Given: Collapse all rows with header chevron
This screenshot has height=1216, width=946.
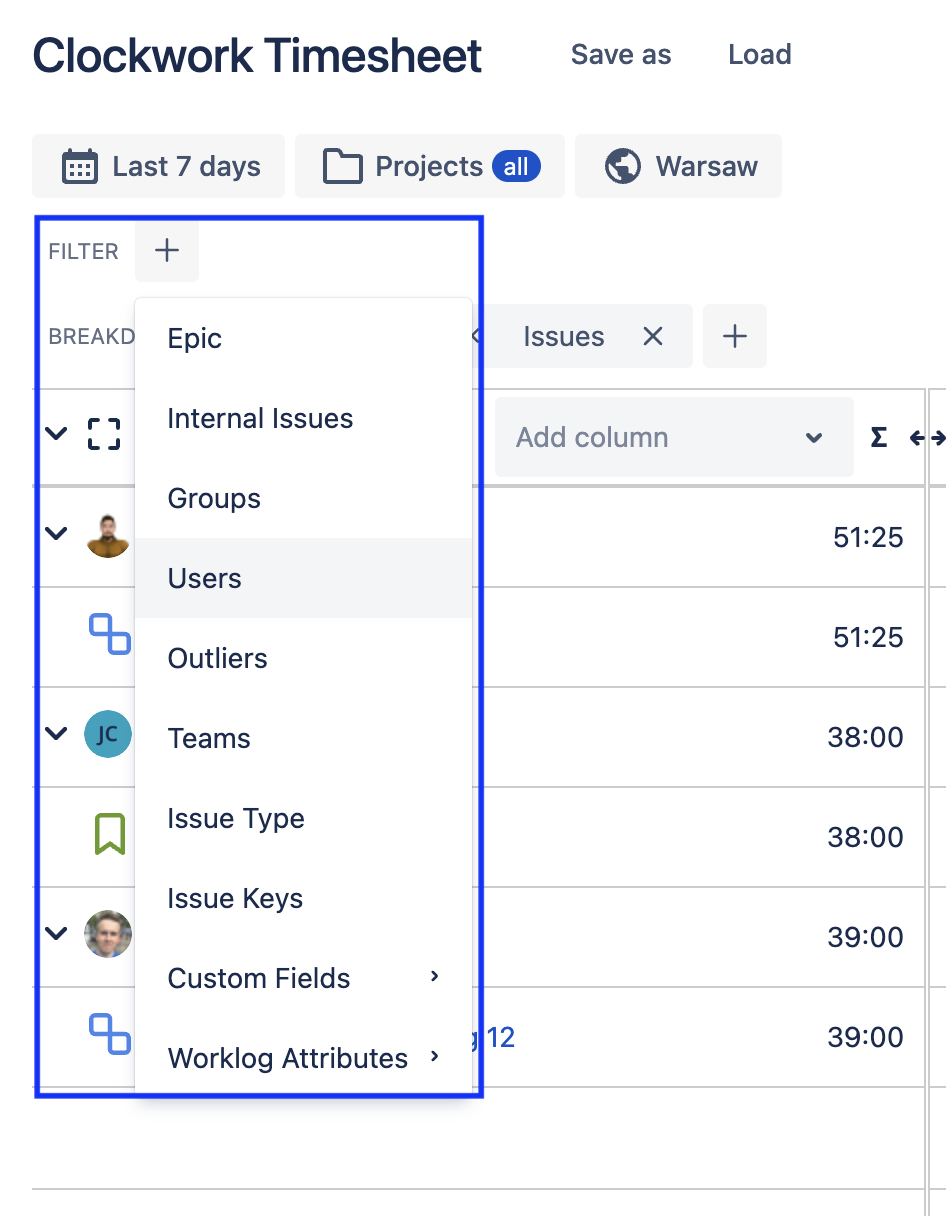Looking at the screenshot, I should click(x=57, y=434).
